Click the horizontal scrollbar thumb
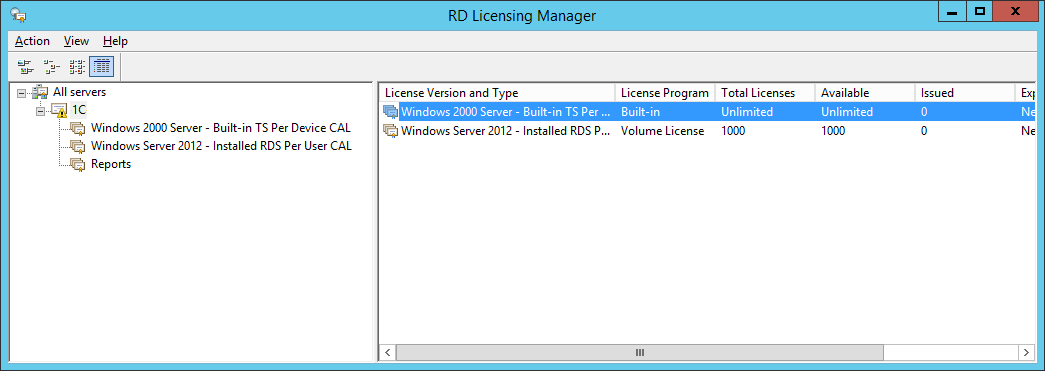This screenshot has height=371, width=1045. pos(640,352)
